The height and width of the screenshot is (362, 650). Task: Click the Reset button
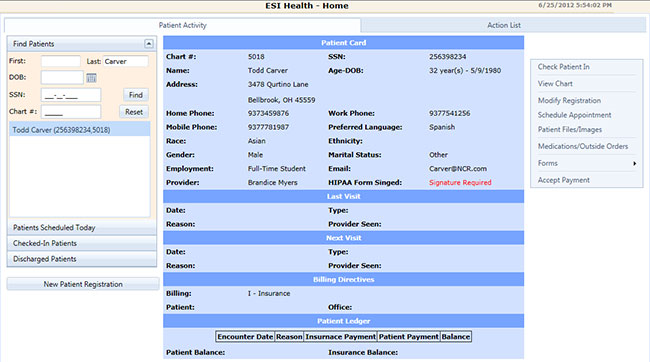134,112
